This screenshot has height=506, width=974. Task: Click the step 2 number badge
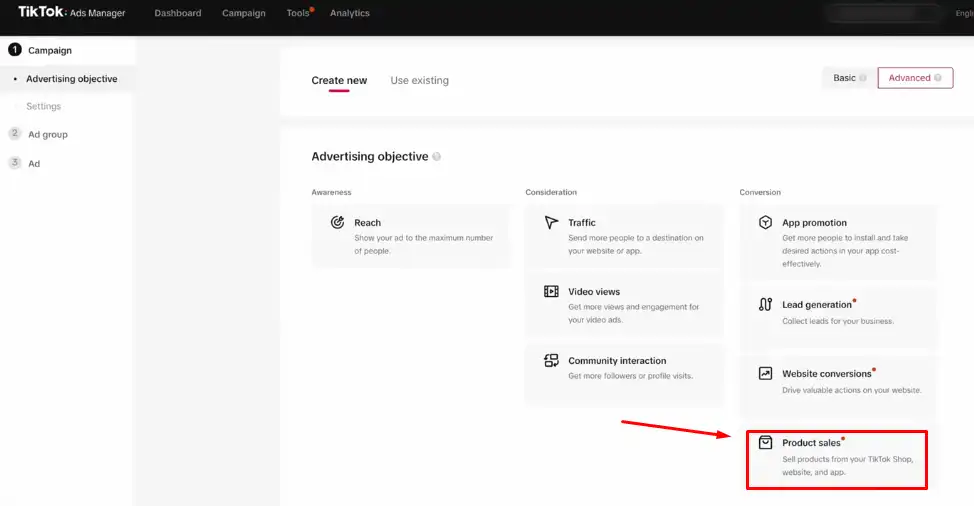[15, 133]
